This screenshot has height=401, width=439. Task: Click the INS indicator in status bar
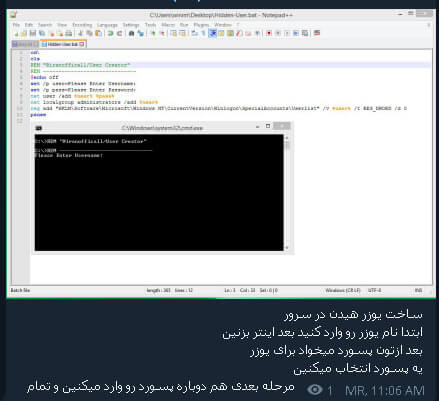click(x=418, y=290)
